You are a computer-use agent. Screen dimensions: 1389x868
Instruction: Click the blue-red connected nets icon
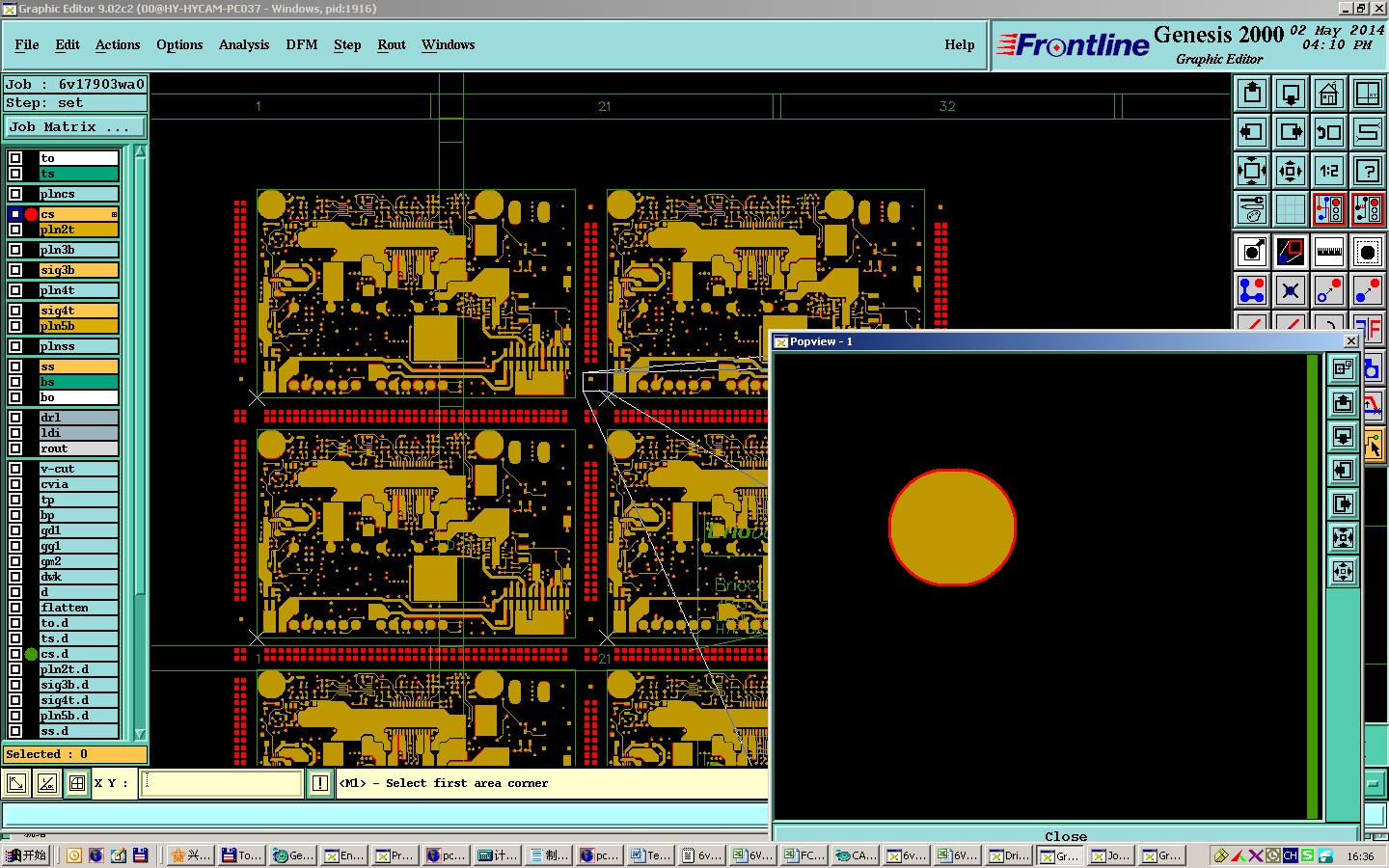(1252, 290)
